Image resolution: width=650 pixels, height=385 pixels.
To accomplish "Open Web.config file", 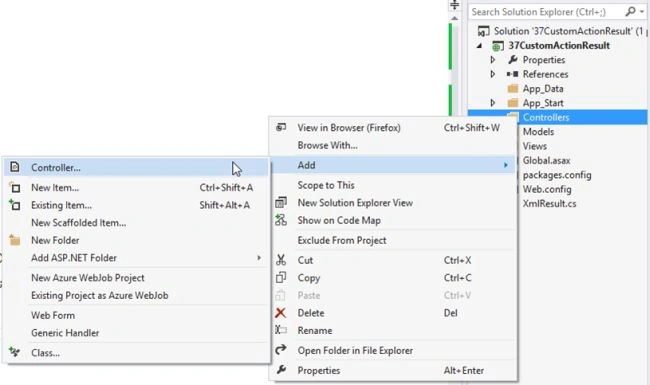I will (547, 189).
